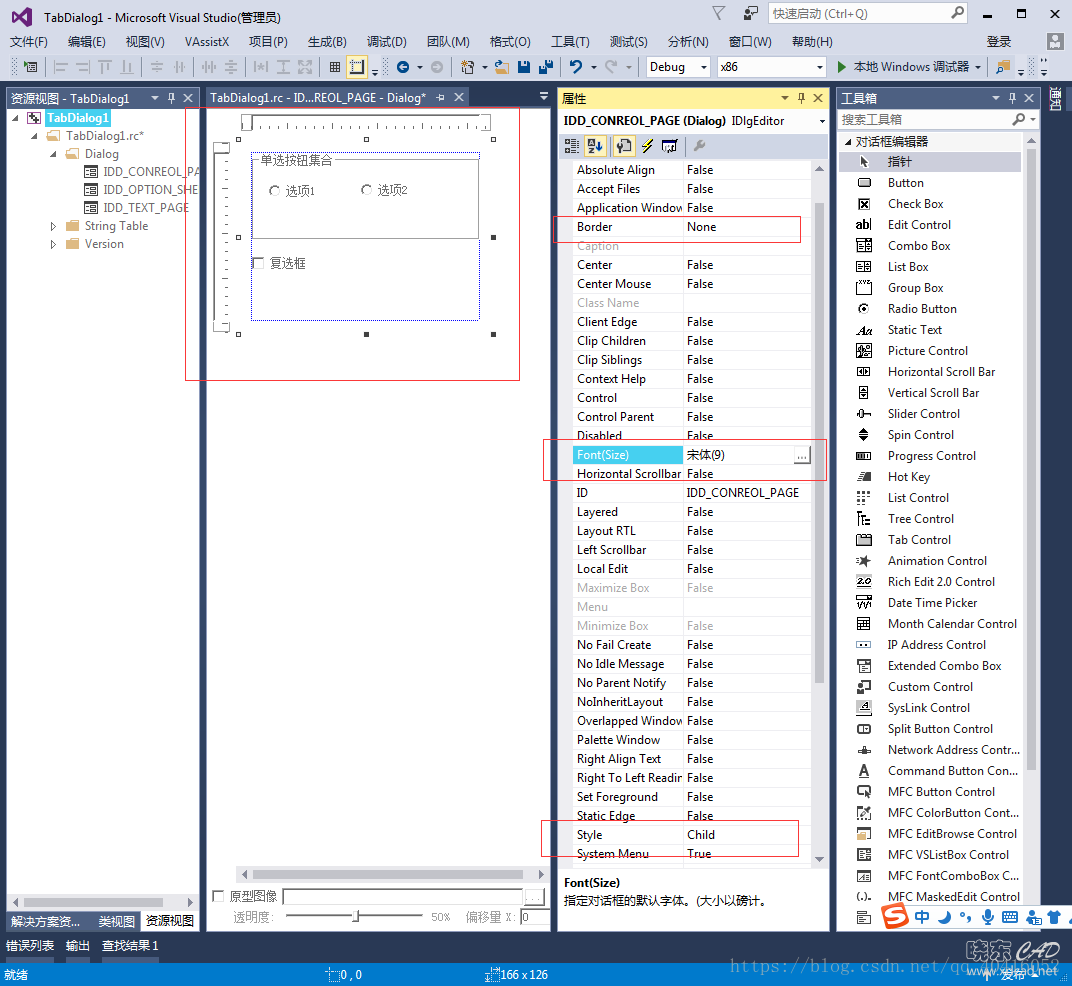Expand the String Table tree node
Image resolution: width=1072 pixels, height=986 pixels.
[x=53, y=226]
